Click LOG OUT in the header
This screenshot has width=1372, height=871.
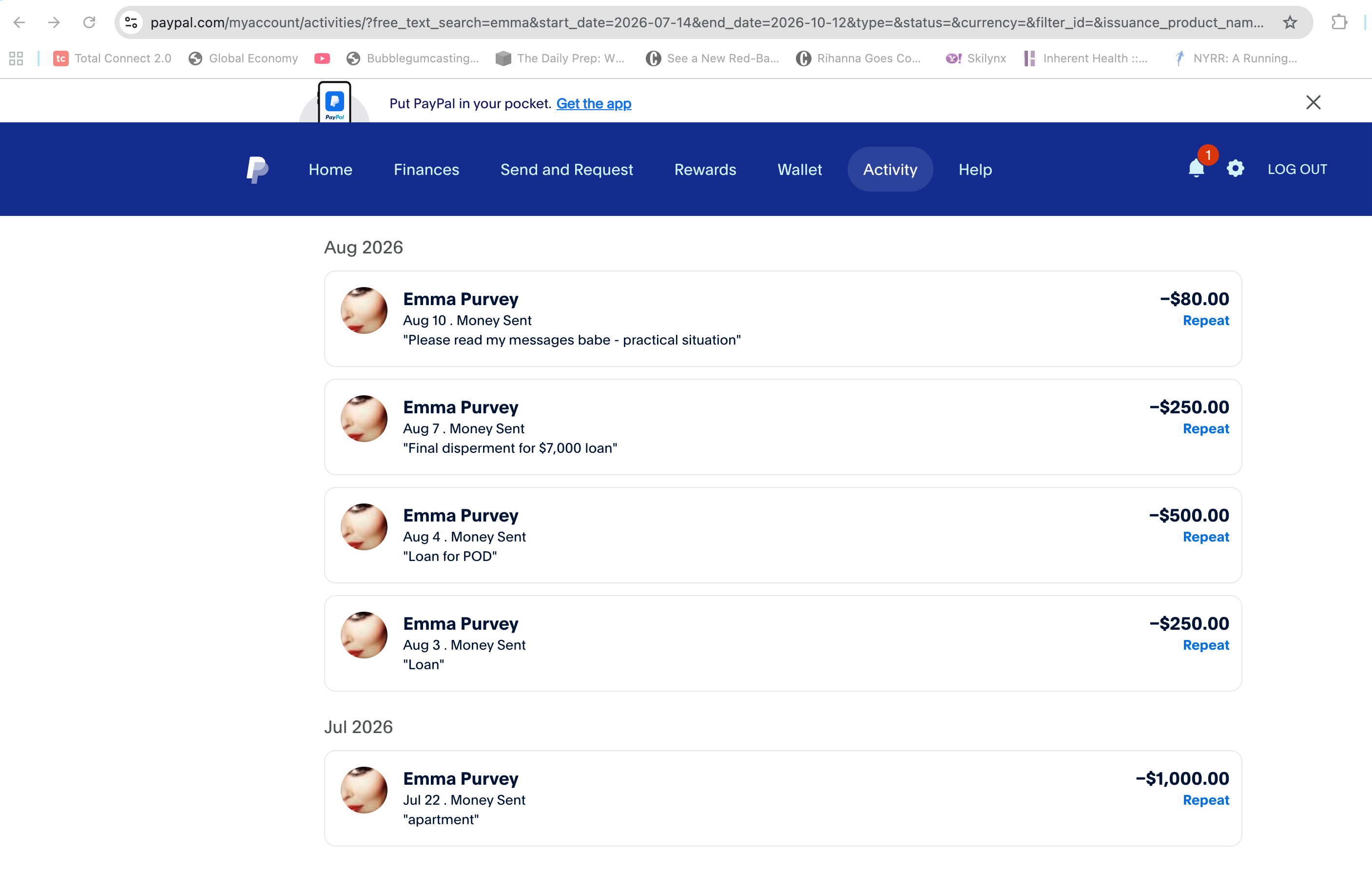tap(1297, 169)
